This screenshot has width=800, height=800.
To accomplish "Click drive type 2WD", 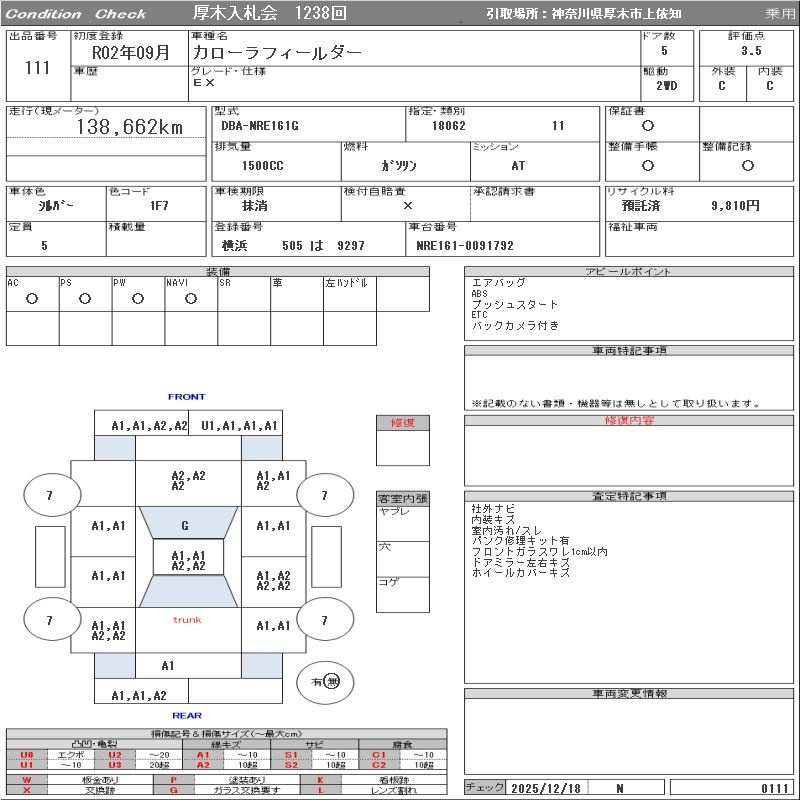I will pos(666,86).
